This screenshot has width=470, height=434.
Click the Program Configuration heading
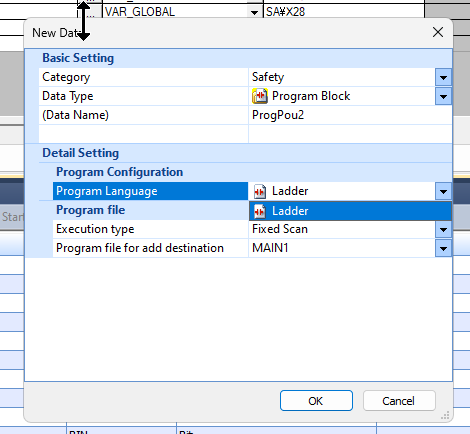(119, 172)
